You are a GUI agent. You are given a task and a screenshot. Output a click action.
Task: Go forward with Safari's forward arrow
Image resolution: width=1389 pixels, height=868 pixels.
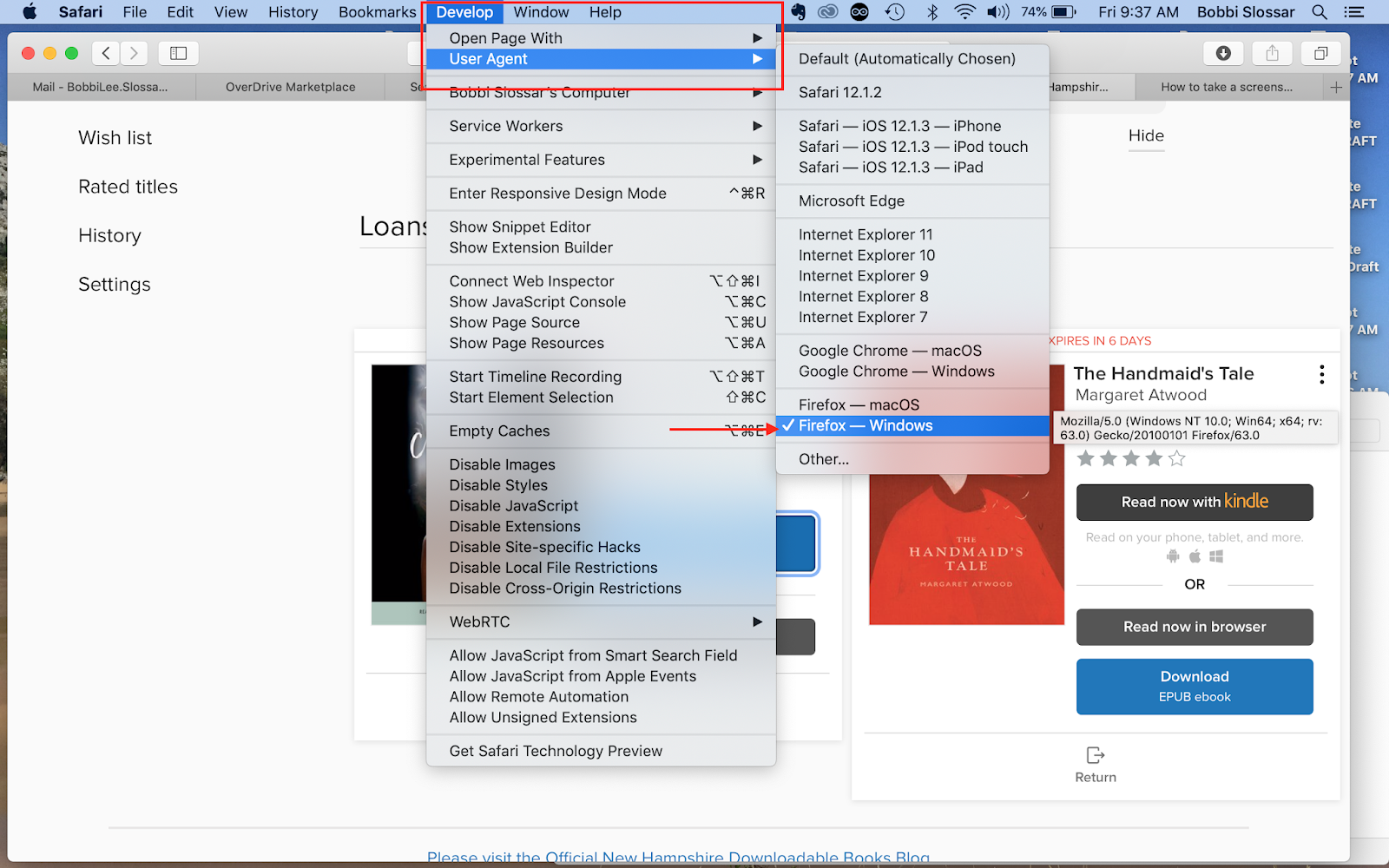coord(134,53)
